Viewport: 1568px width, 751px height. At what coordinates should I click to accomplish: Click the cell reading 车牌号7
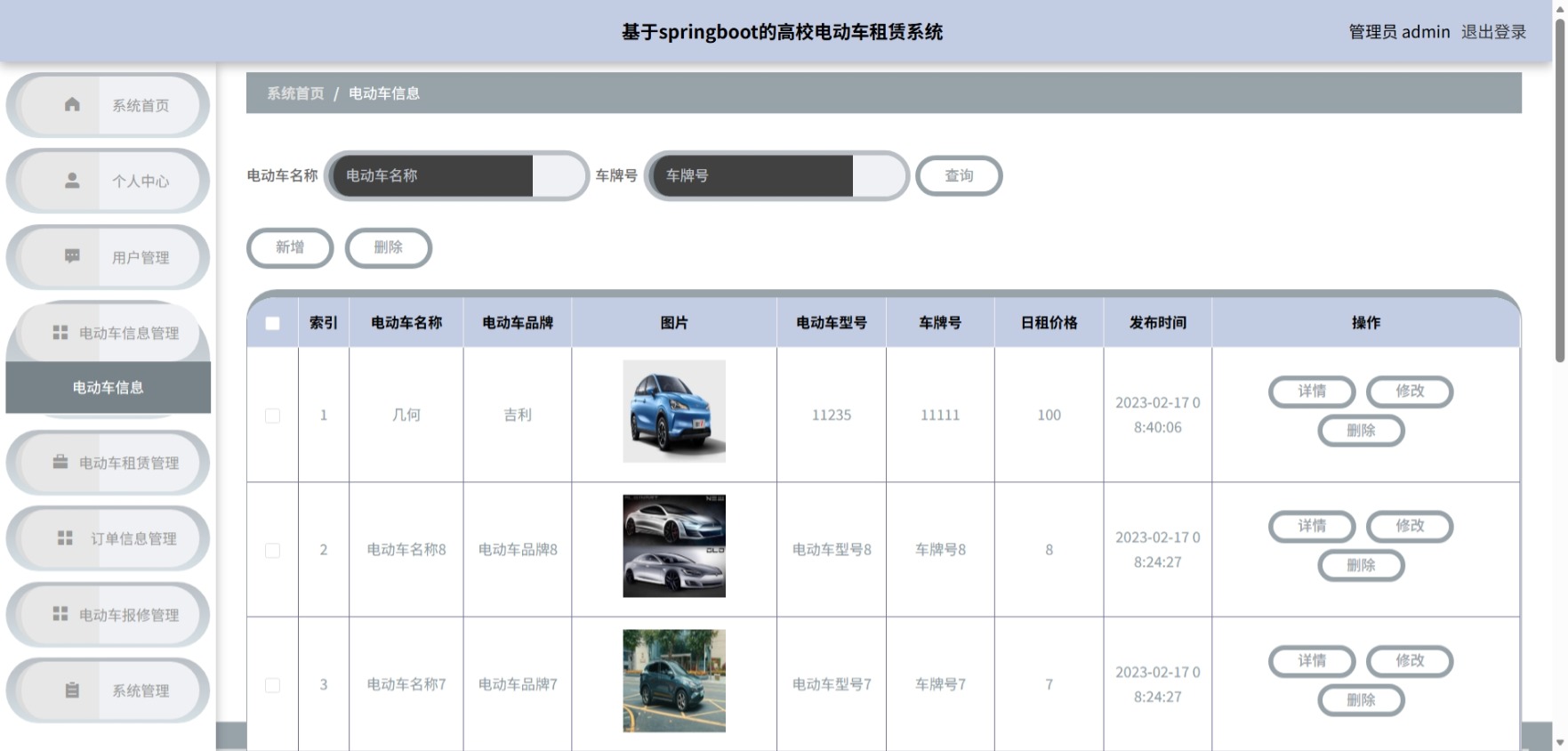point(940,684)
